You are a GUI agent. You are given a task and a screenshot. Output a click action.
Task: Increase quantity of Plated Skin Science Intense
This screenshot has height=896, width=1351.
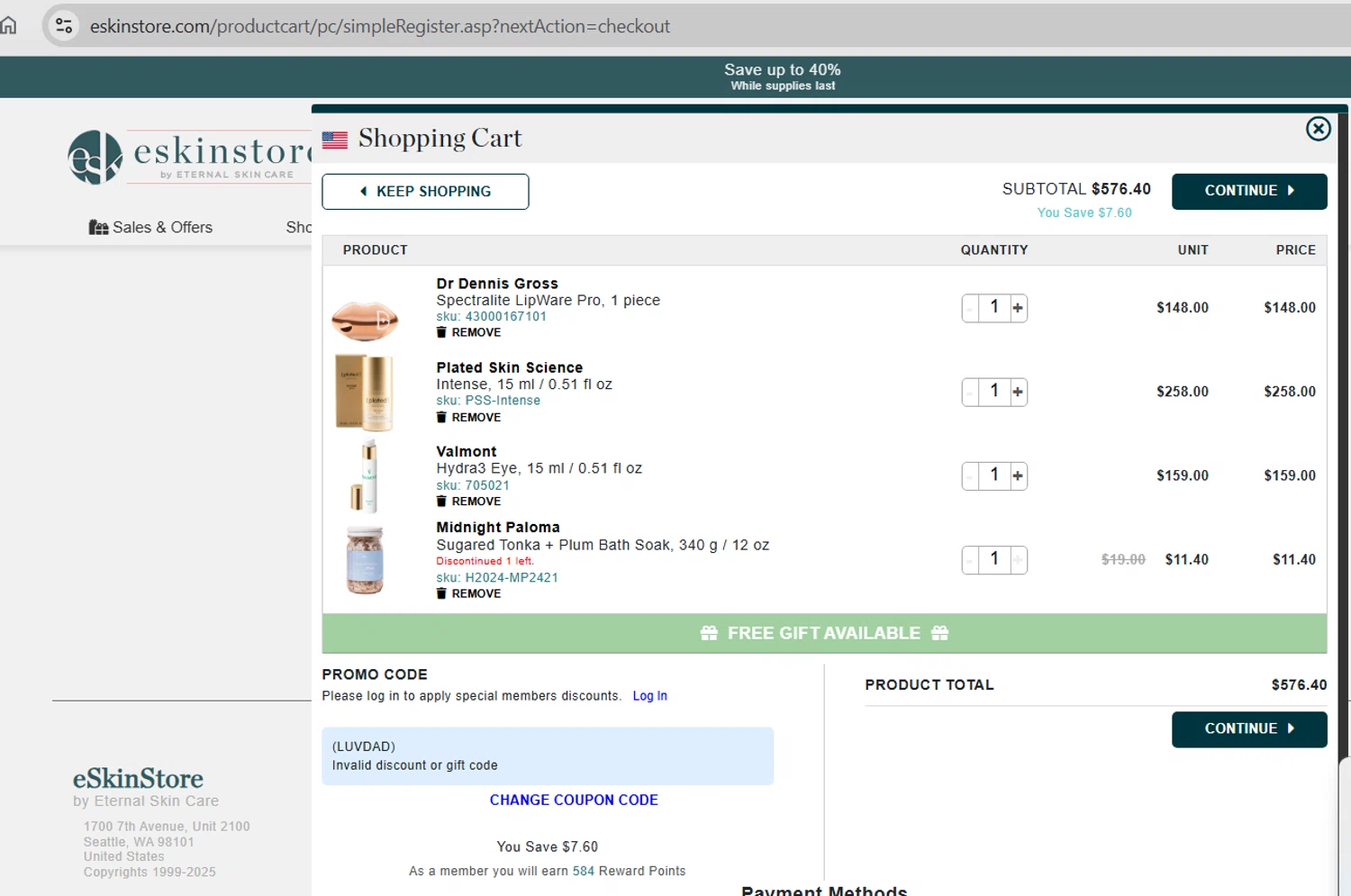(1018, 392)
